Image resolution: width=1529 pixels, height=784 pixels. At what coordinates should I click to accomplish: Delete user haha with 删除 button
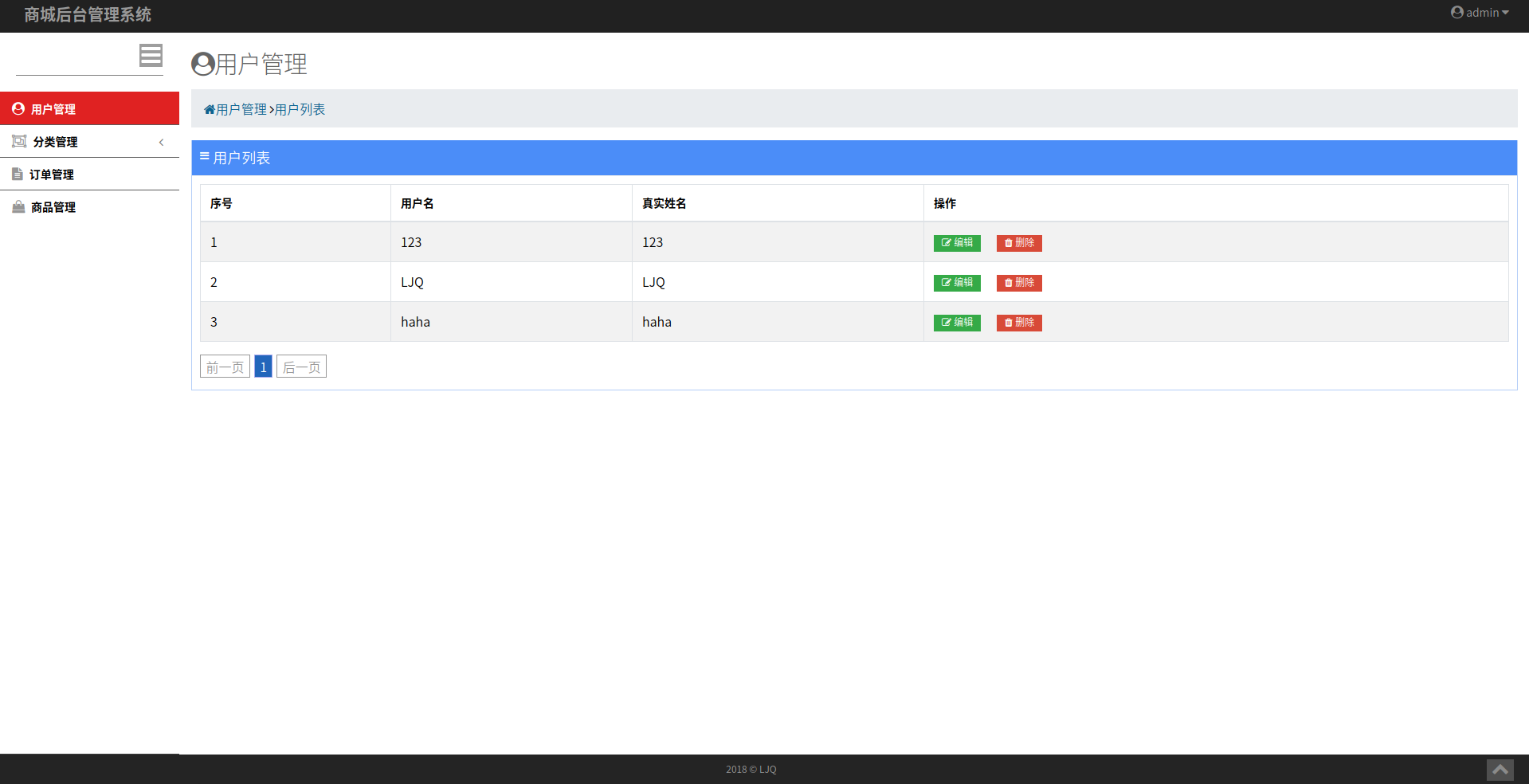click(x=1019, y=323)
